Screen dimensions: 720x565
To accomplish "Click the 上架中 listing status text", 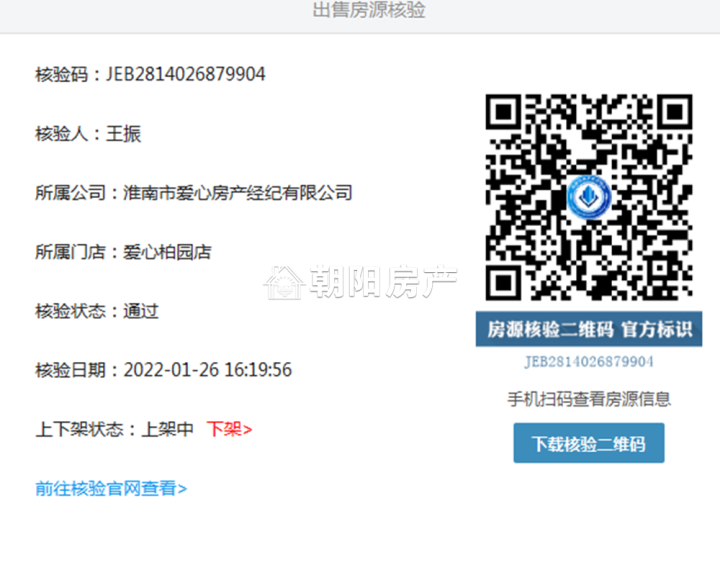I will (168, 429).
